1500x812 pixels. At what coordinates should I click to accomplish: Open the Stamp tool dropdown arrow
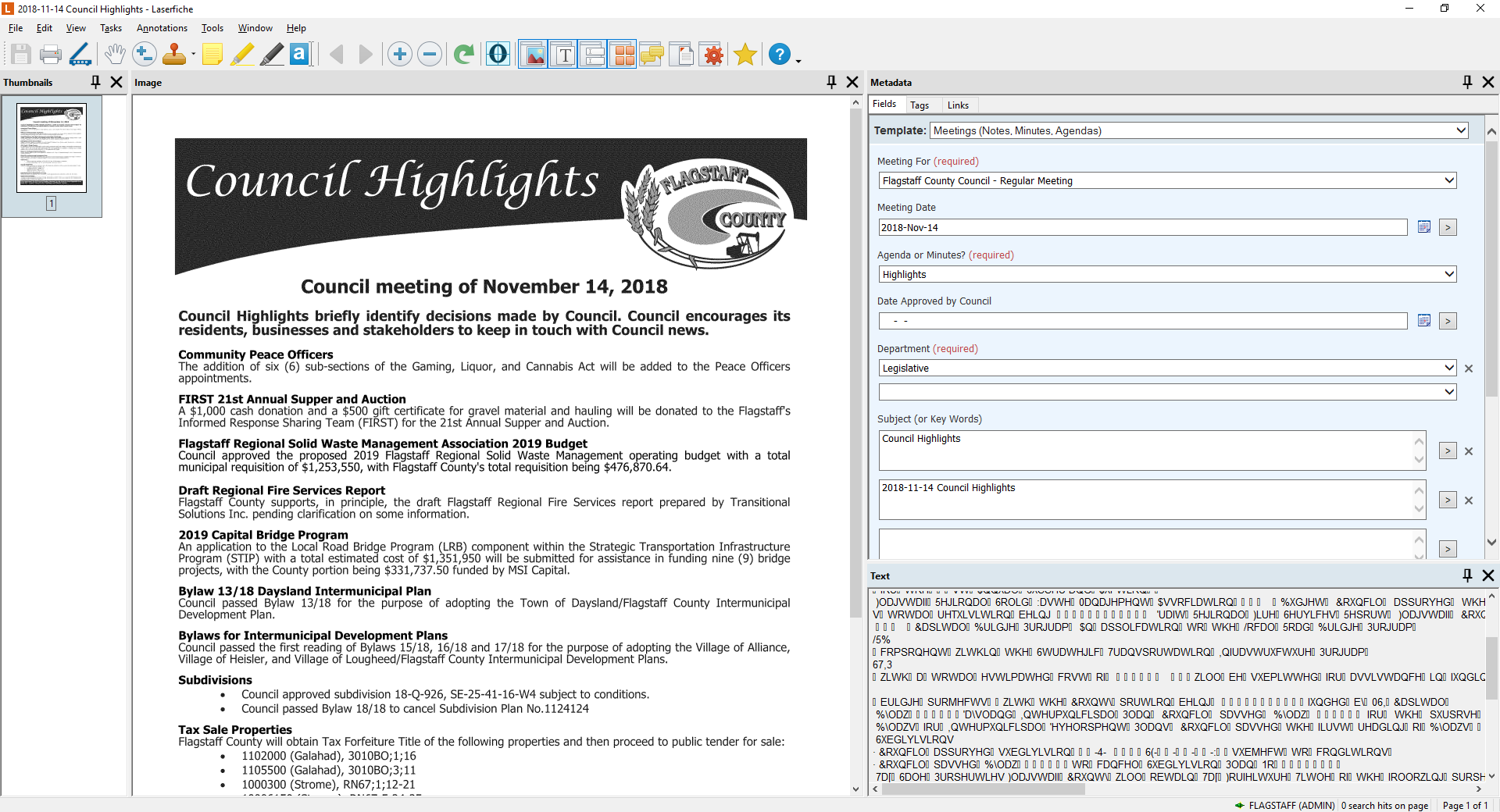[x=193, y=55]
